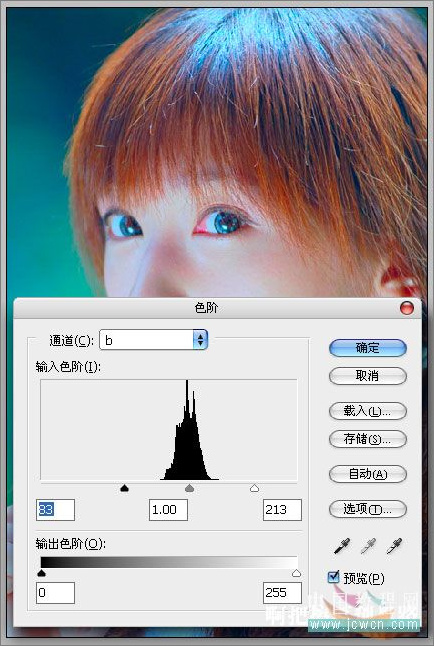Click the 输出色阶 label
434x646 pixels.
(70, 544)
